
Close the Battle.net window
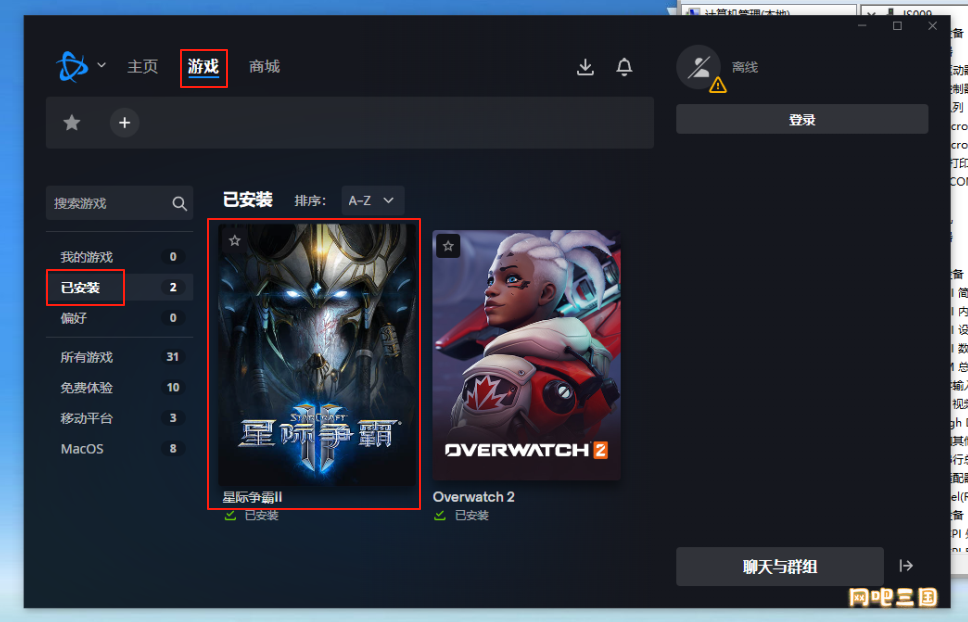pyautogui.click(x=933, y=25)
